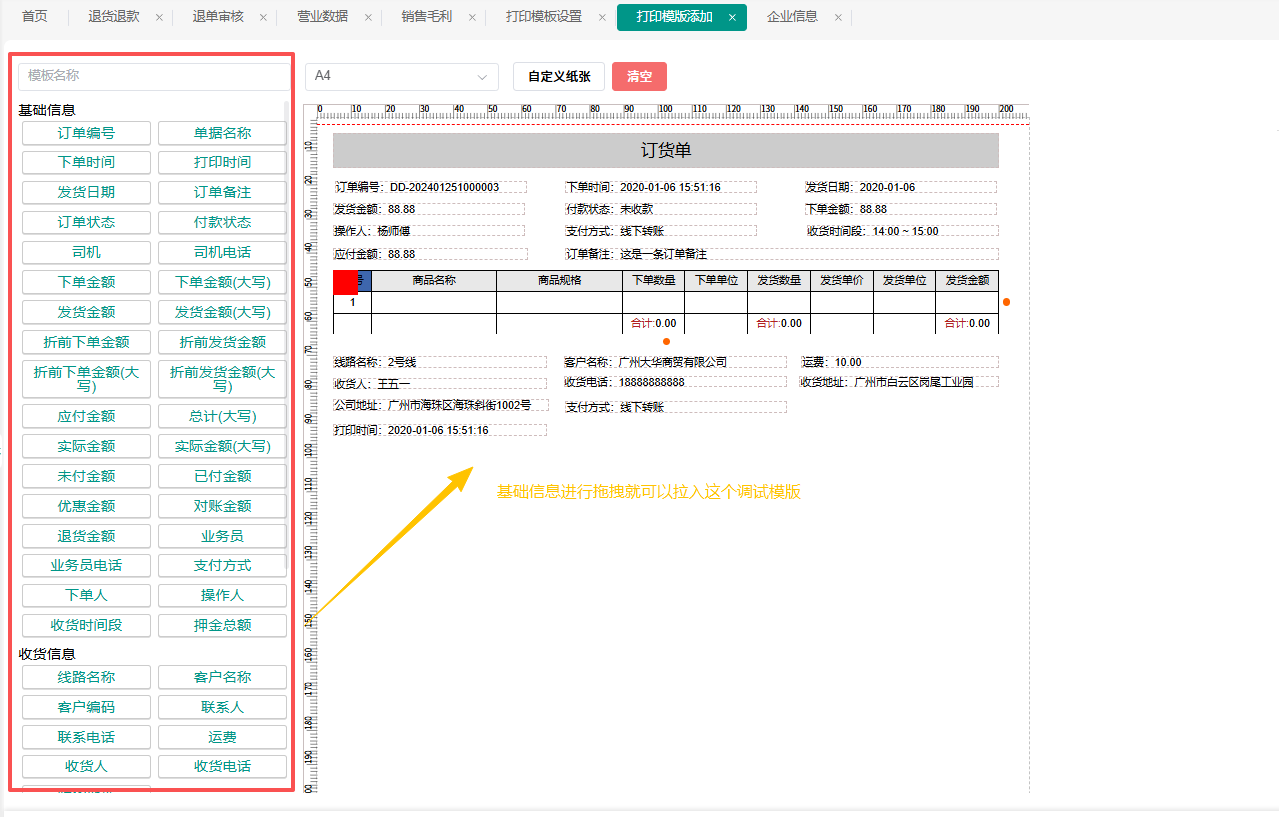Image resolution: width=1279 pixels, height=817 pixels.
Task: Close the 退货退款 tab
Action: coord(159,17)
